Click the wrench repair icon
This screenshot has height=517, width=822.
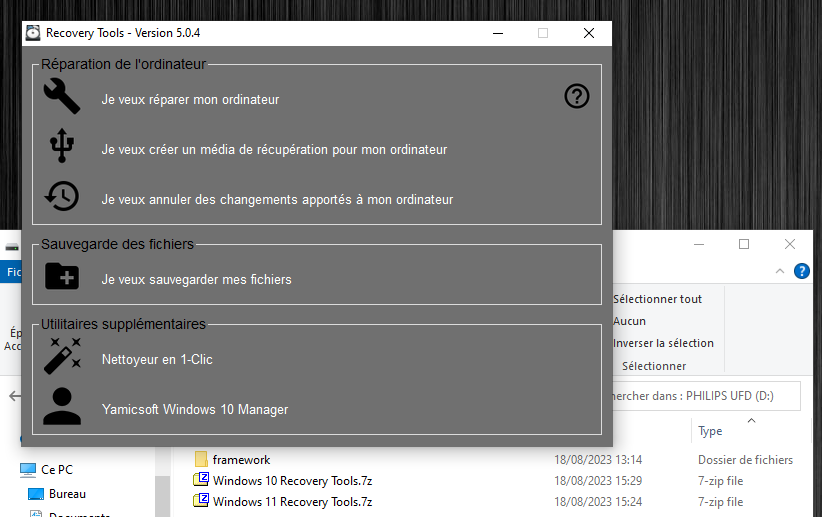click(62, 96)
